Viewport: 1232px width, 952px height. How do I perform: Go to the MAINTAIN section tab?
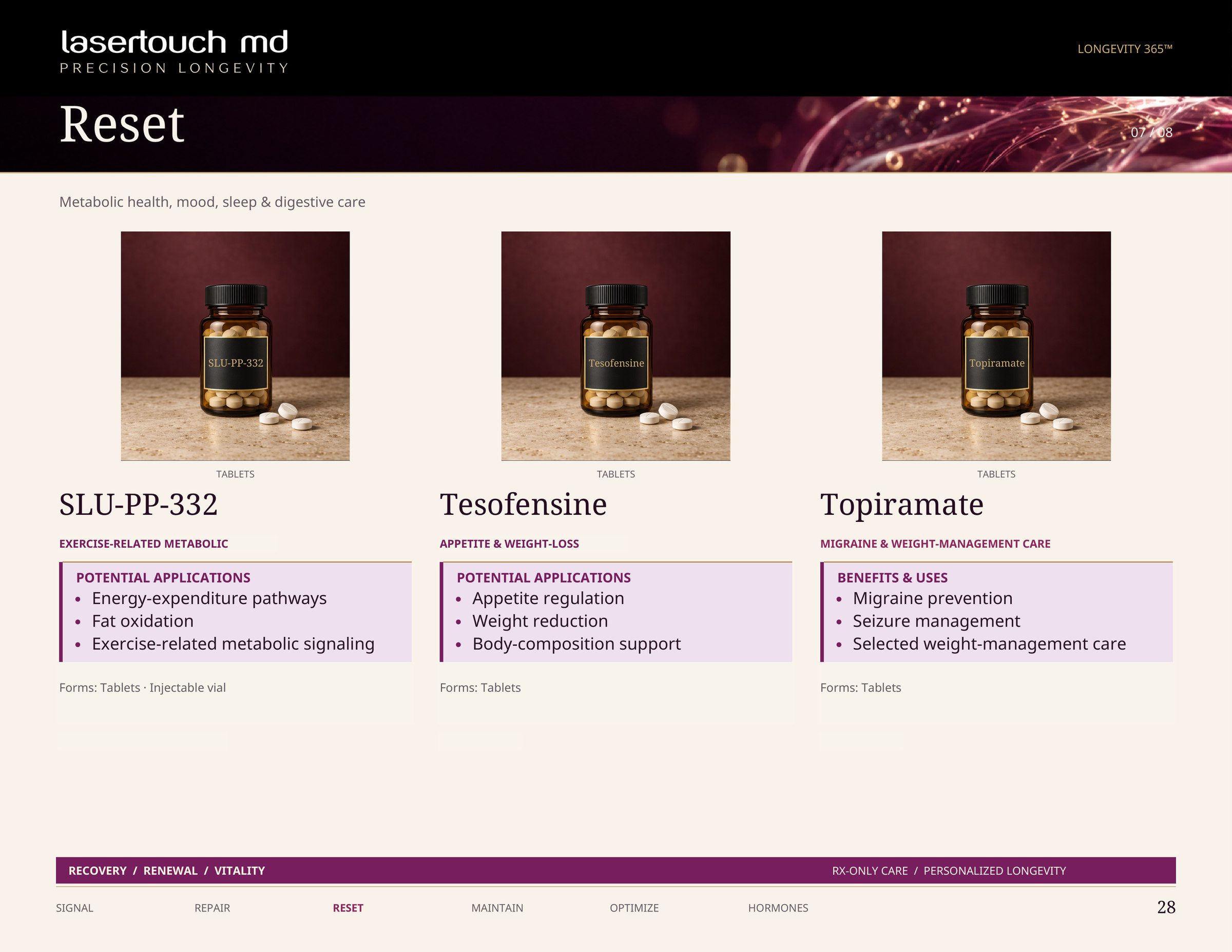pyautogui.click(x=497, y=908)
